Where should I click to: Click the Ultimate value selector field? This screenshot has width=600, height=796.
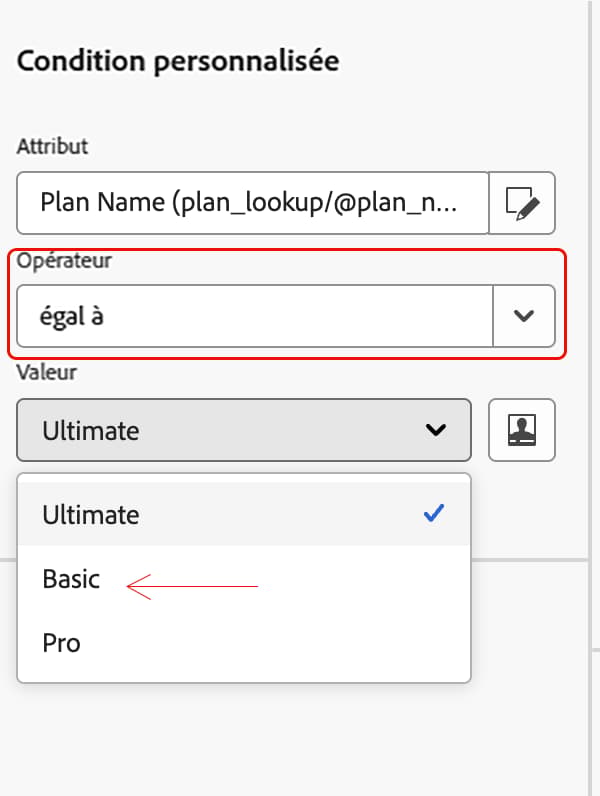click(244, 430)
